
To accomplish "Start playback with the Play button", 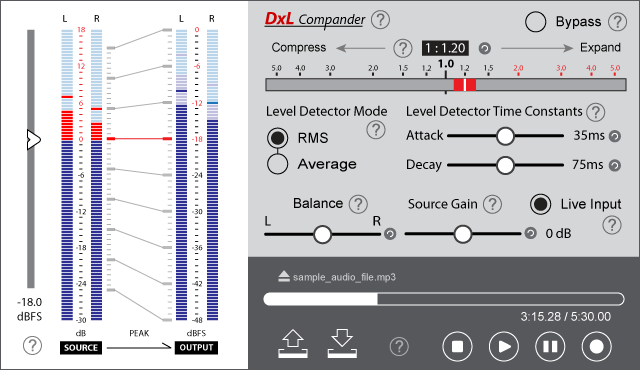I will click(x=504, y=347).
